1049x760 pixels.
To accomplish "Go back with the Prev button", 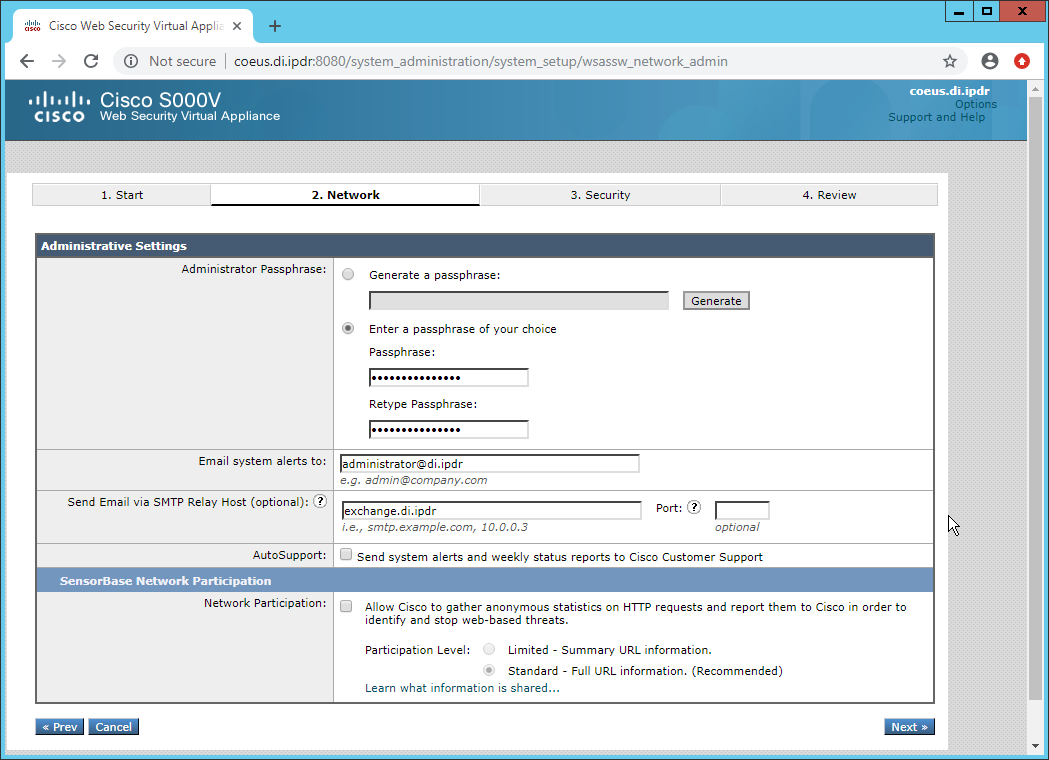I will click(x=60, y=727).
